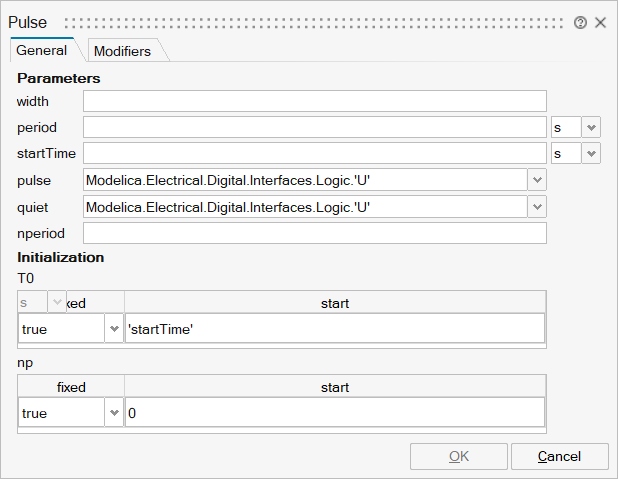618x479 pixels.
Task: Click the nperiod input field
Action: (314, 233)
